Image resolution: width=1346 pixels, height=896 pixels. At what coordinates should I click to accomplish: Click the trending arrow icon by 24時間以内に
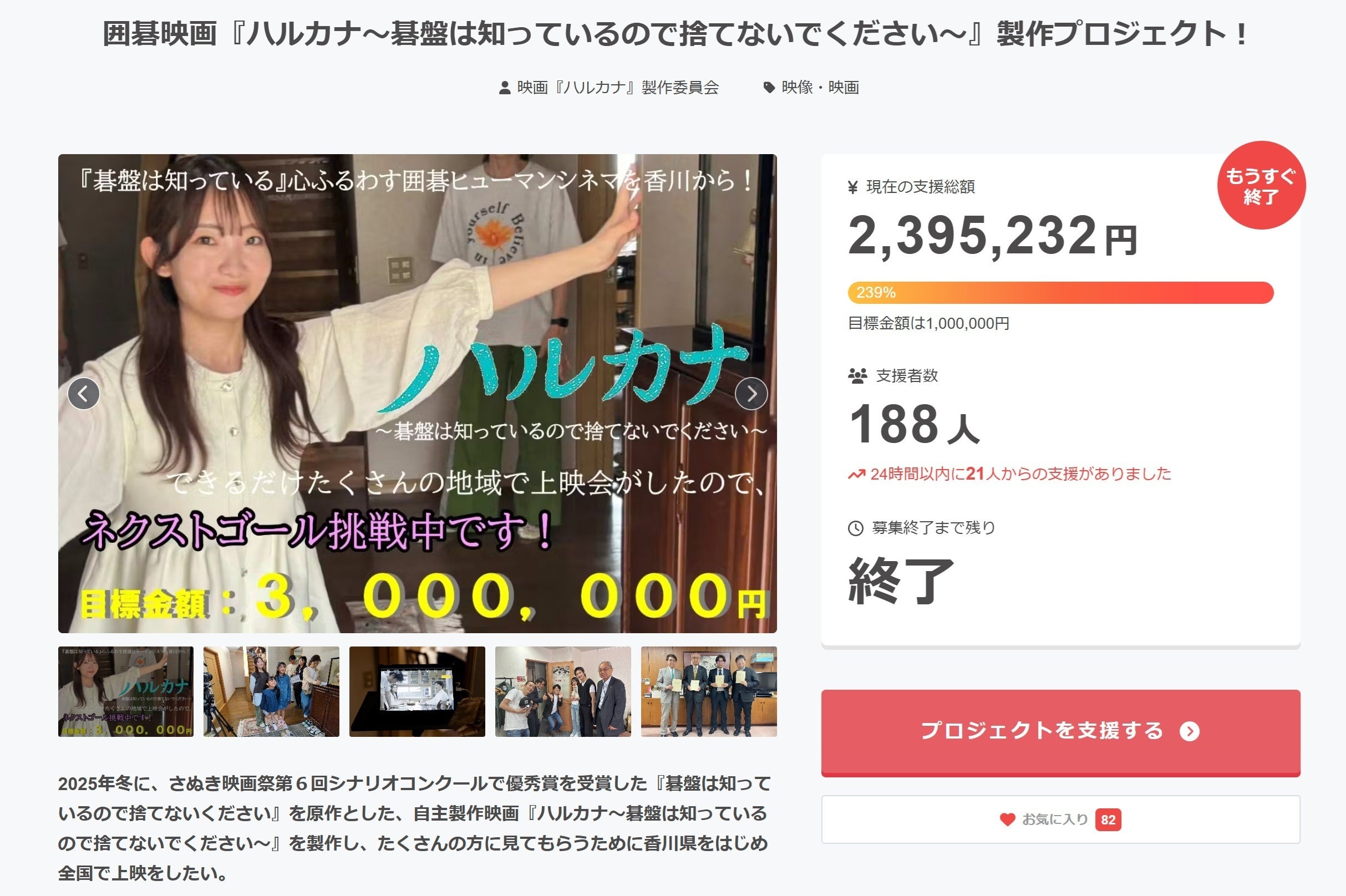pos(856,474)
